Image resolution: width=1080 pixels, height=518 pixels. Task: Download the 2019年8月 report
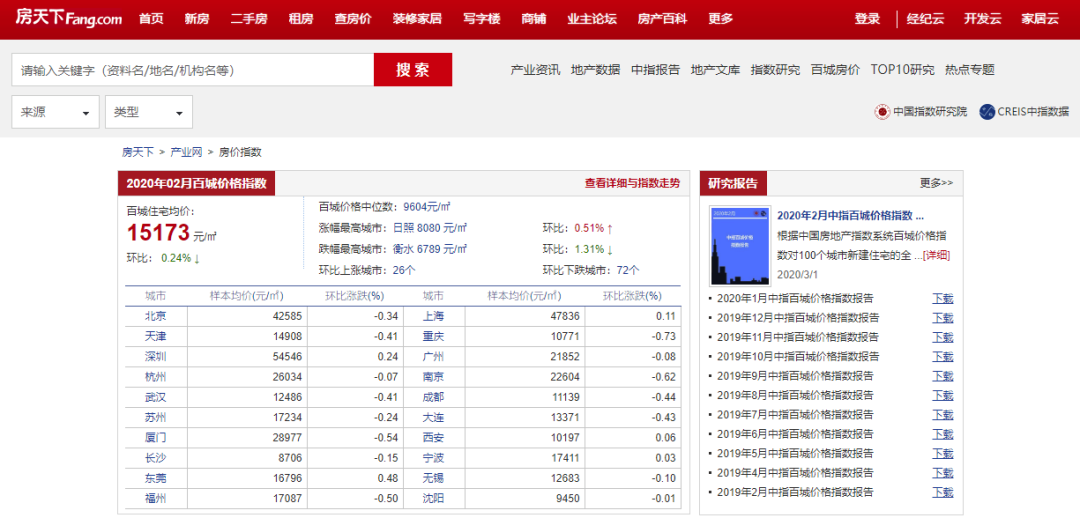(x=943, y=395)
